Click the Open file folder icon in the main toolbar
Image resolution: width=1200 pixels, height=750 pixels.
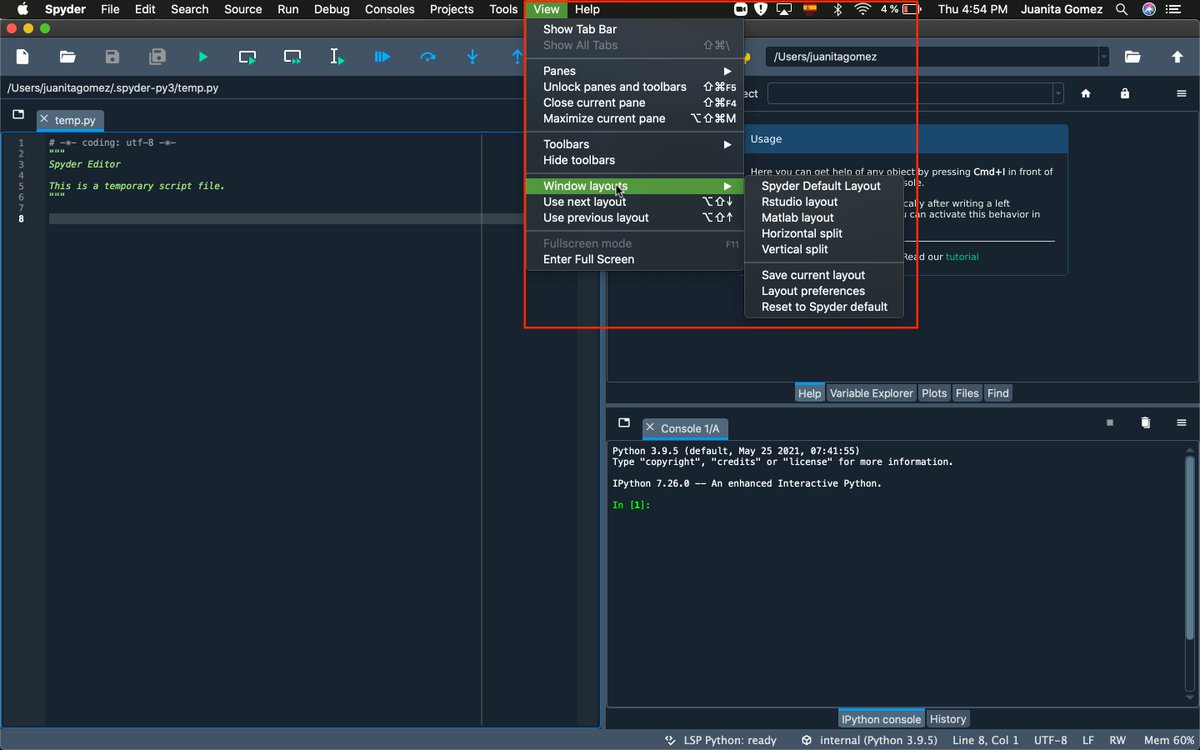[x=67, y=57]
